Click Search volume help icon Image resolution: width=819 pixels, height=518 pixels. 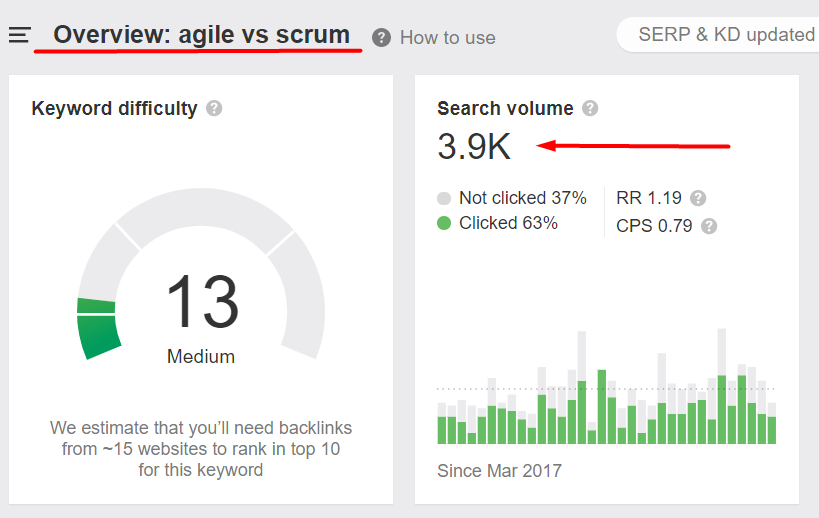click(590, 109)
